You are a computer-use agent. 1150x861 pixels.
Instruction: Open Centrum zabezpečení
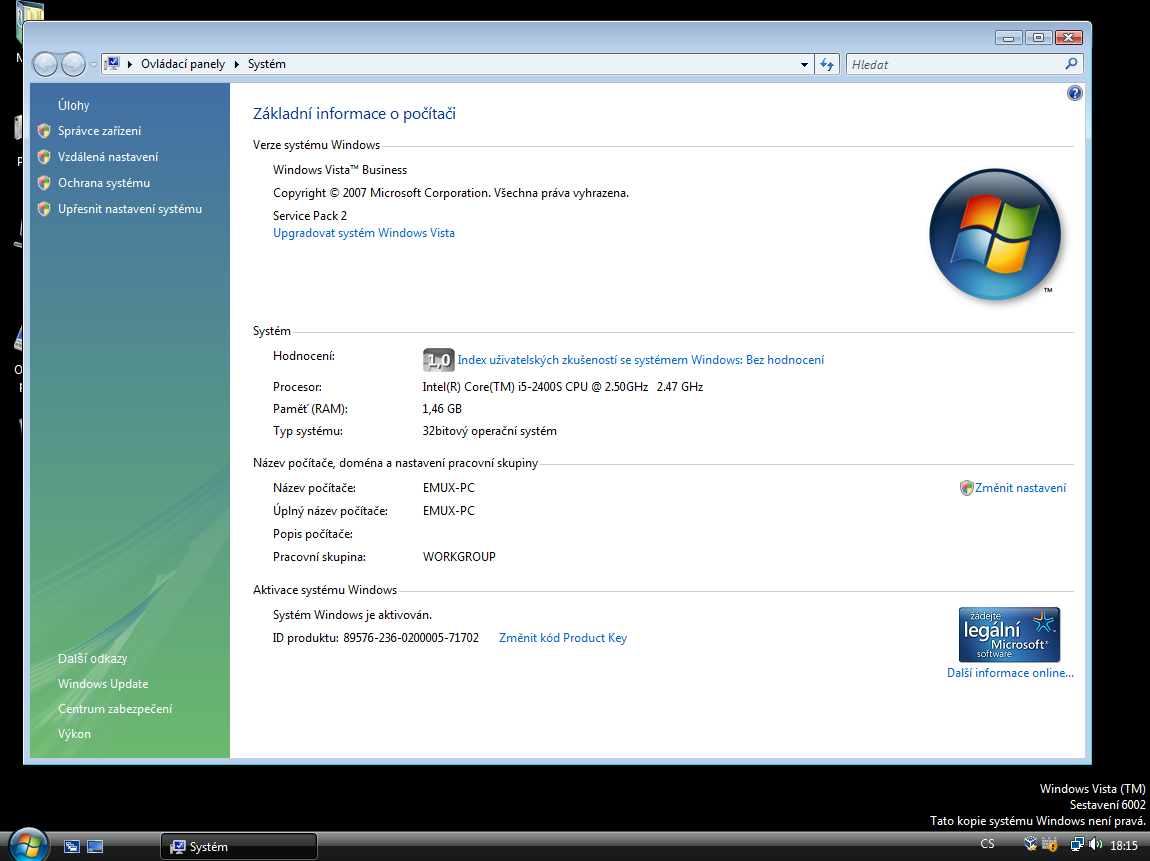(x=115, y=708)
